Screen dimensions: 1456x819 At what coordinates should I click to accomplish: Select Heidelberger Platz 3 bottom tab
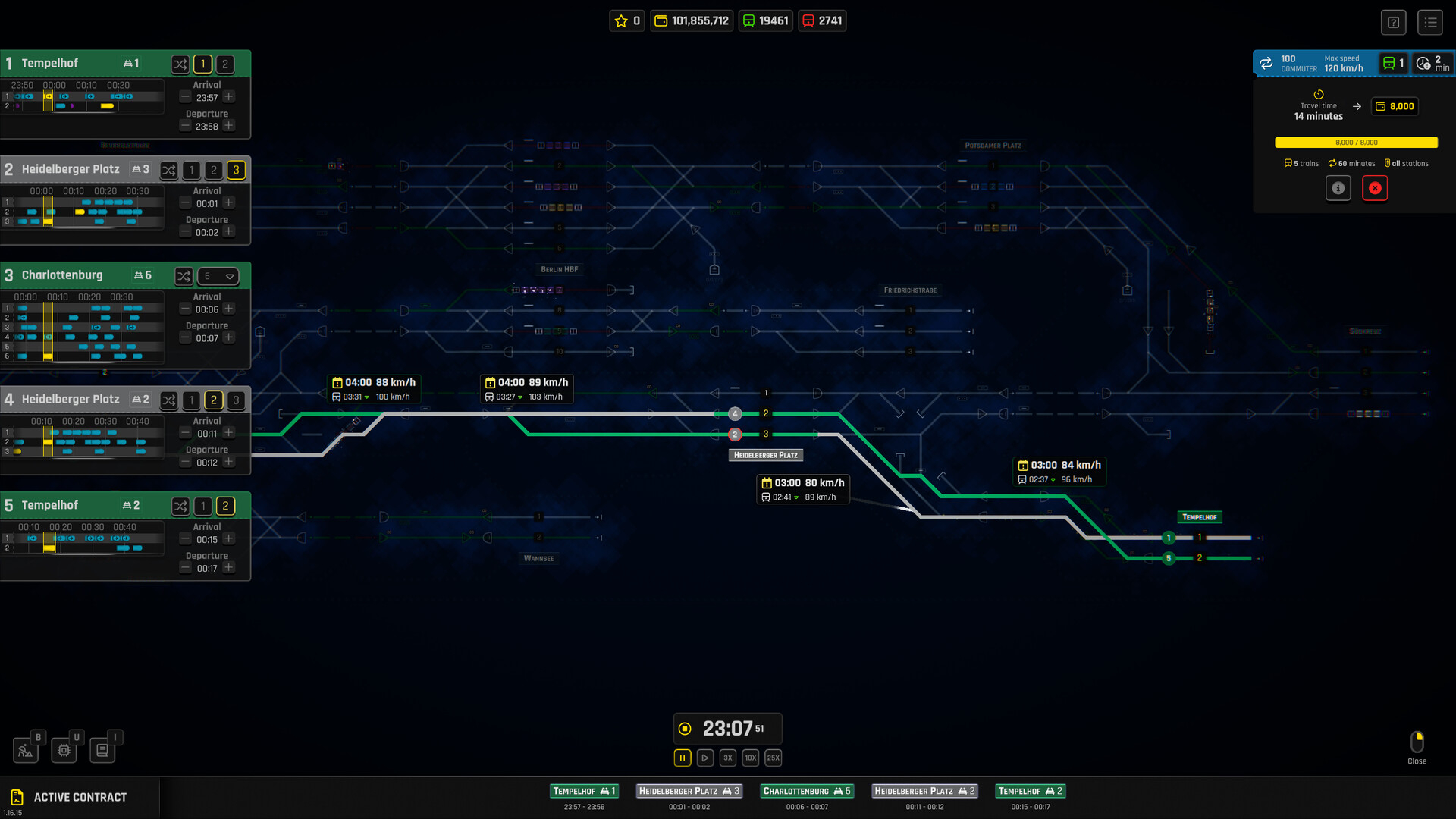689,791
